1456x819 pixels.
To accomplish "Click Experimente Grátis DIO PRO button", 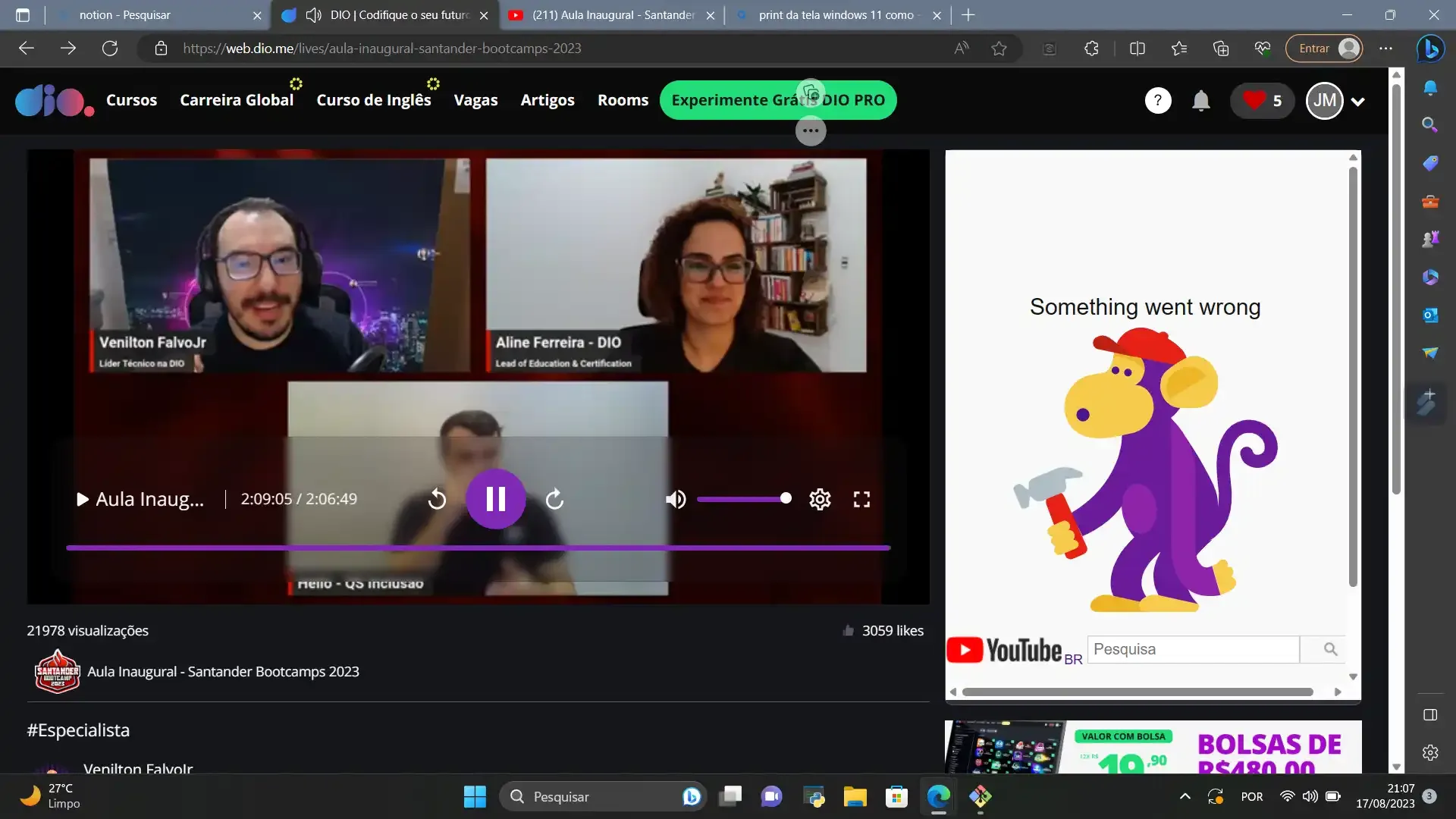I will click(x=778, y=100).
